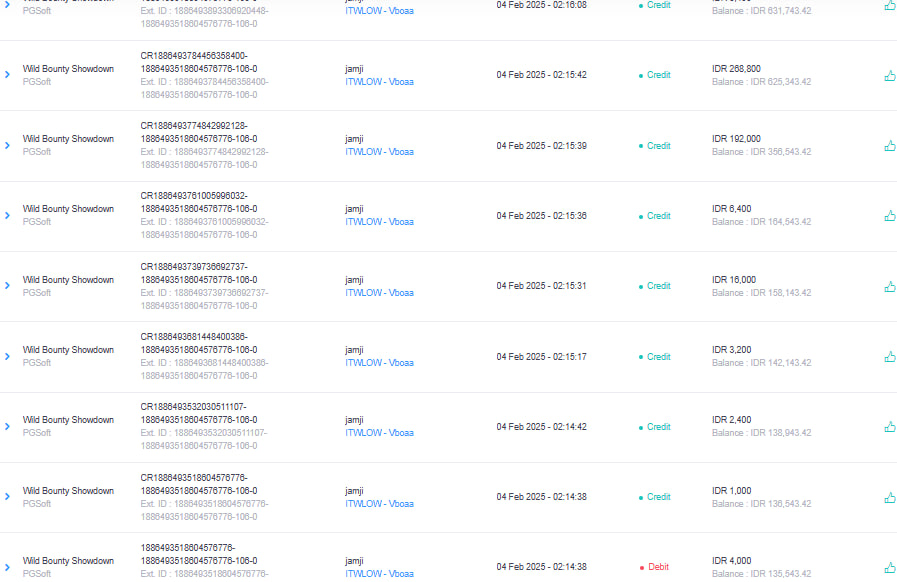Open ITWLOW - Vboaa link in 02:15:39 row
This screenshot has width=897, height=582.
[379, 152]
